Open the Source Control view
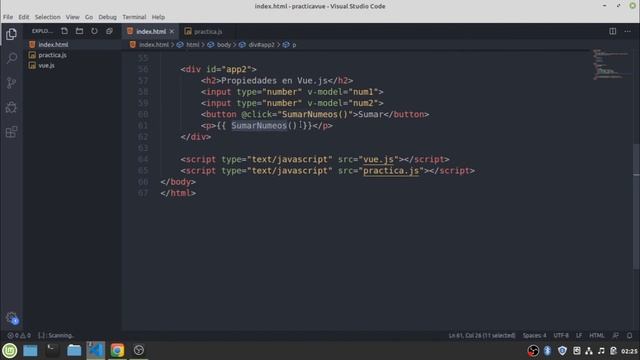The width and height of the screenshot is (640, 360). coord(11,83)
